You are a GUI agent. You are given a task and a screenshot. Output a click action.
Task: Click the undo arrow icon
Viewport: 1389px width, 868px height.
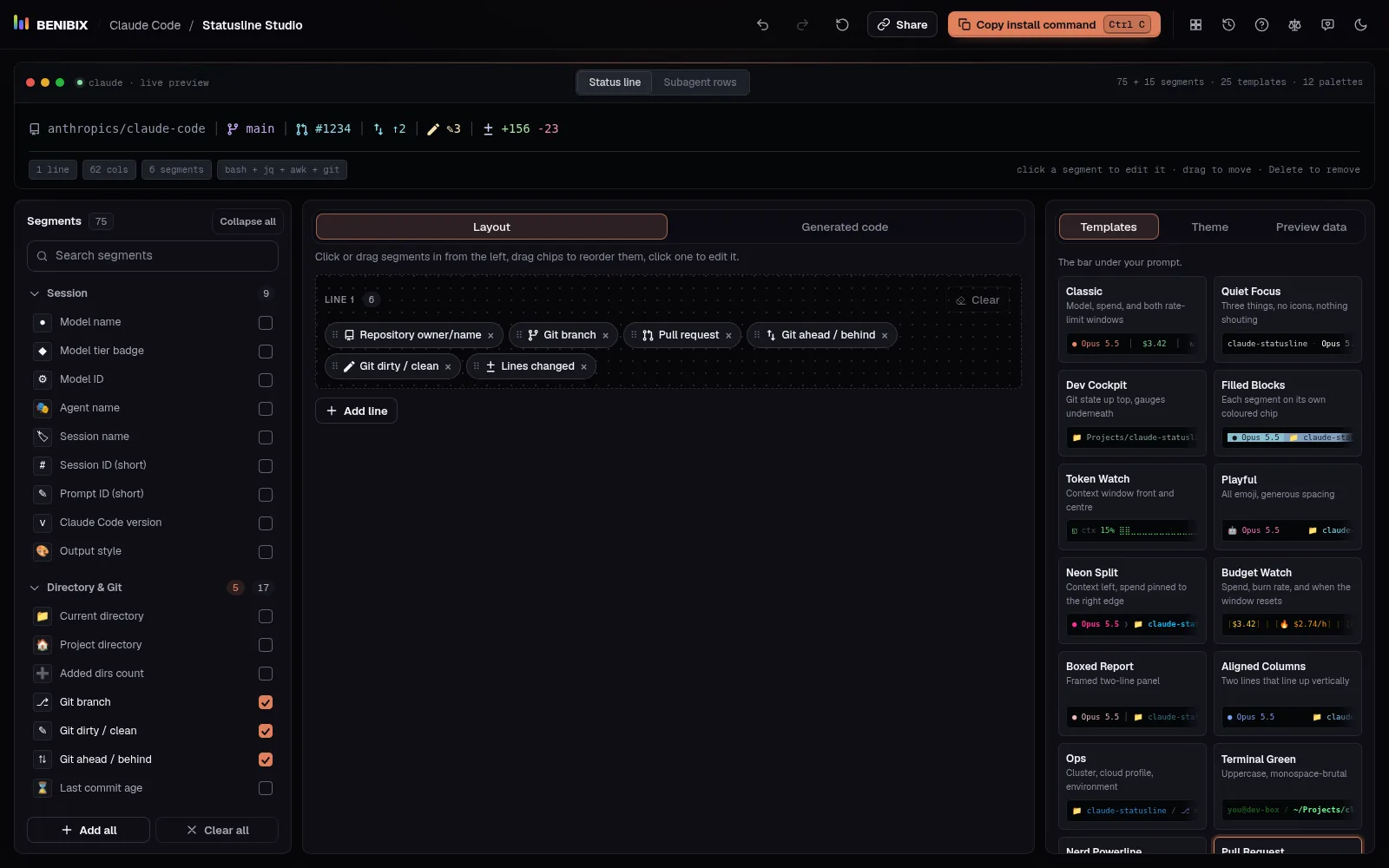pyautogui.click(x=762, y=25)
